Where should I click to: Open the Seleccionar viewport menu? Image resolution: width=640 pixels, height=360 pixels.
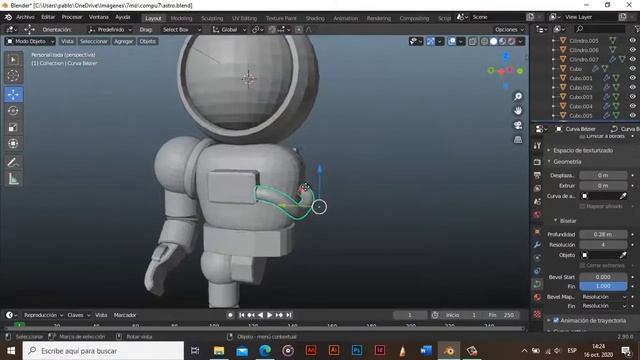pyautogui.click(x=93, y=41)
